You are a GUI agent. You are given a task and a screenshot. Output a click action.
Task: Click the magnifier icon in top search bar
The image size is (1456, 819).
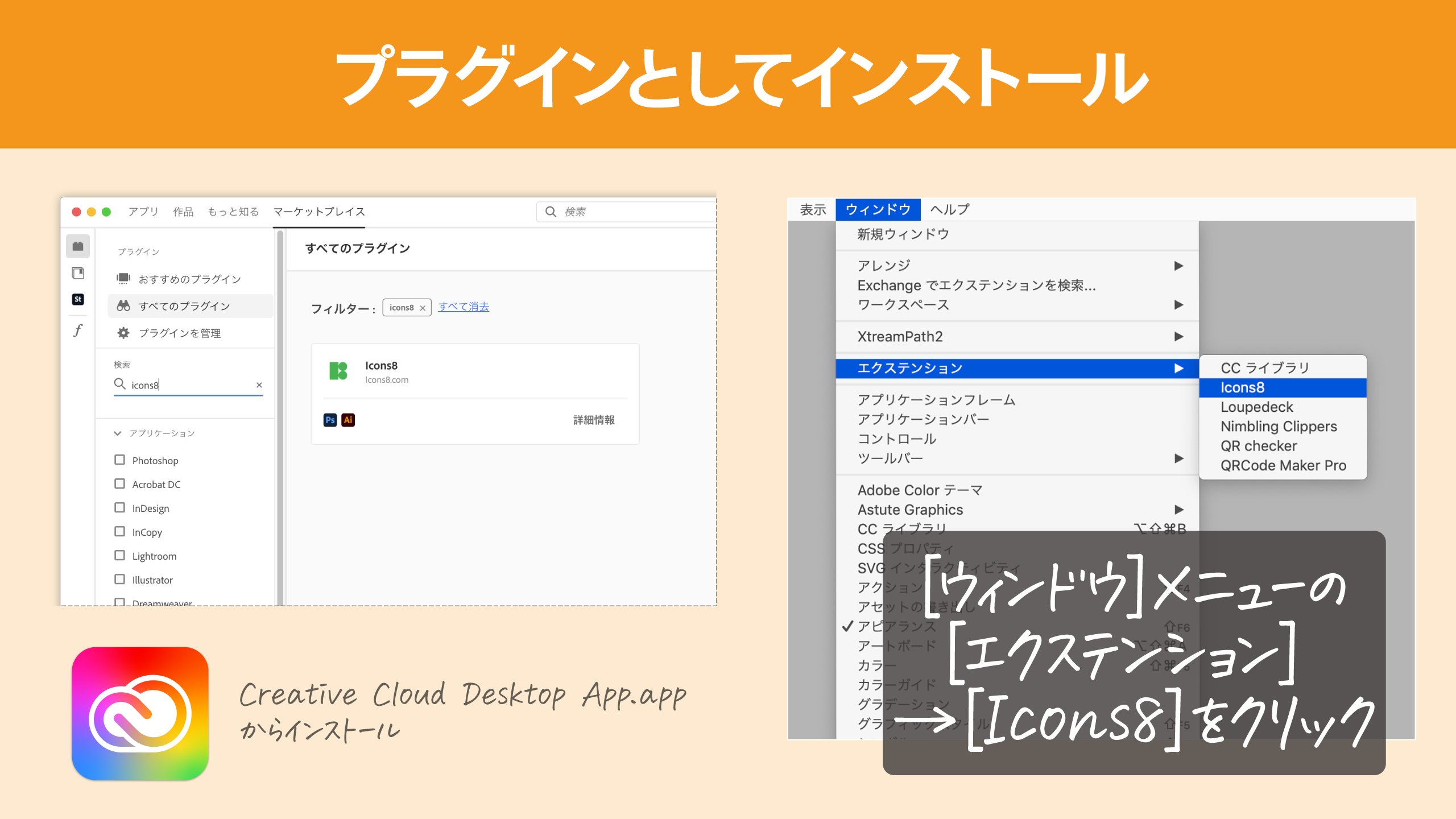(551, 212)
